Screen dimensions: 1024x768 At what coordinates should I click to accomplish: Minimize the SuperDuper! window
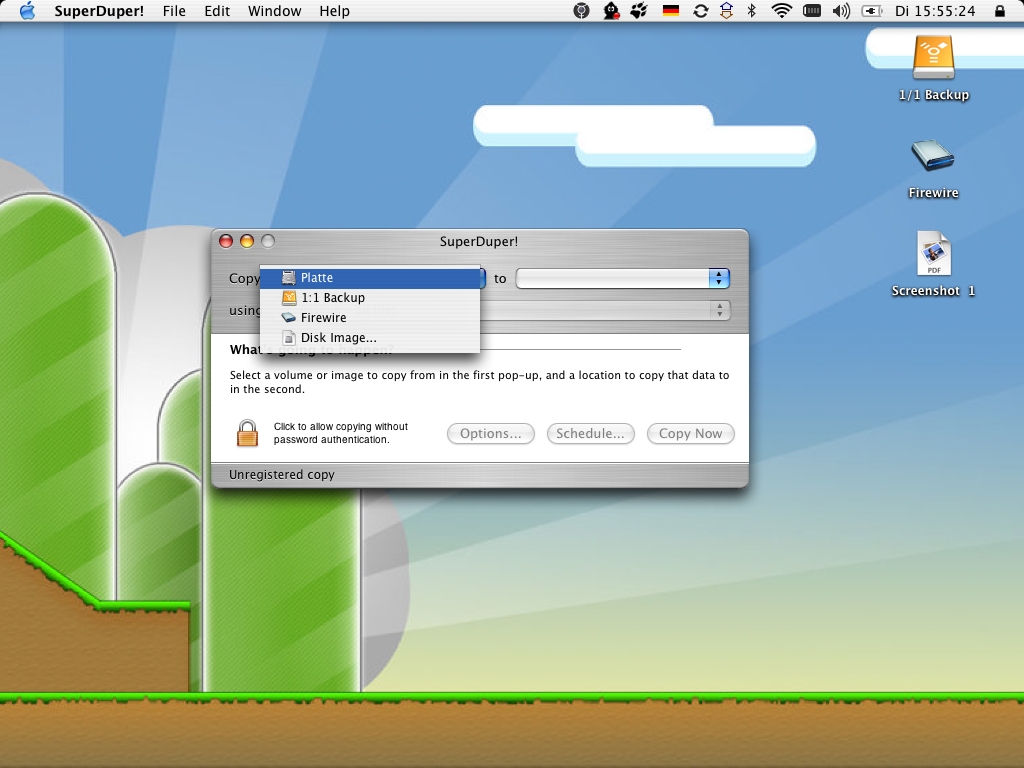click(x=247, y=241)
